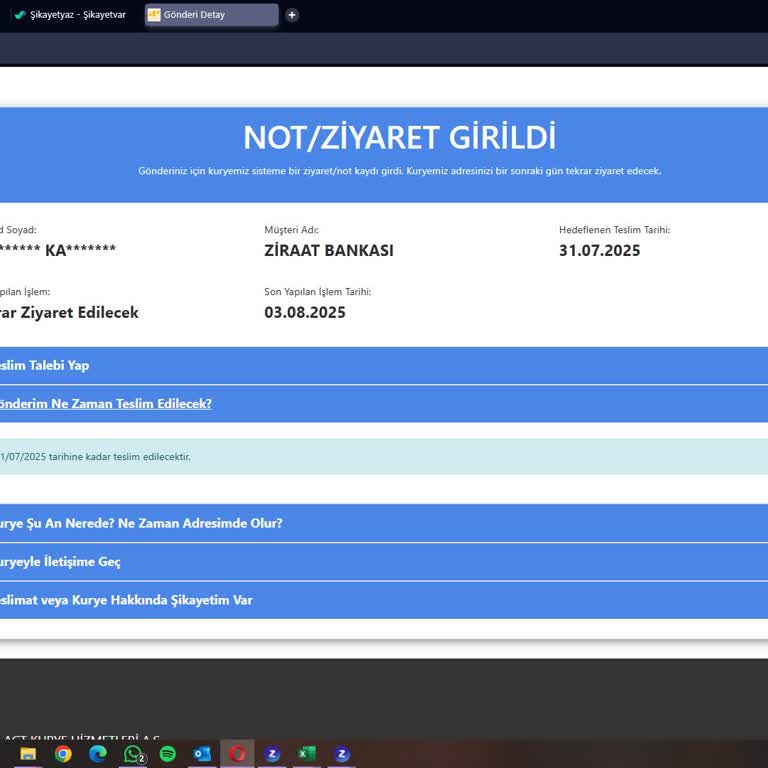Click the 'Müşteri Adı:' label
This screenshot has height=768, width=768.
[291, 230]
